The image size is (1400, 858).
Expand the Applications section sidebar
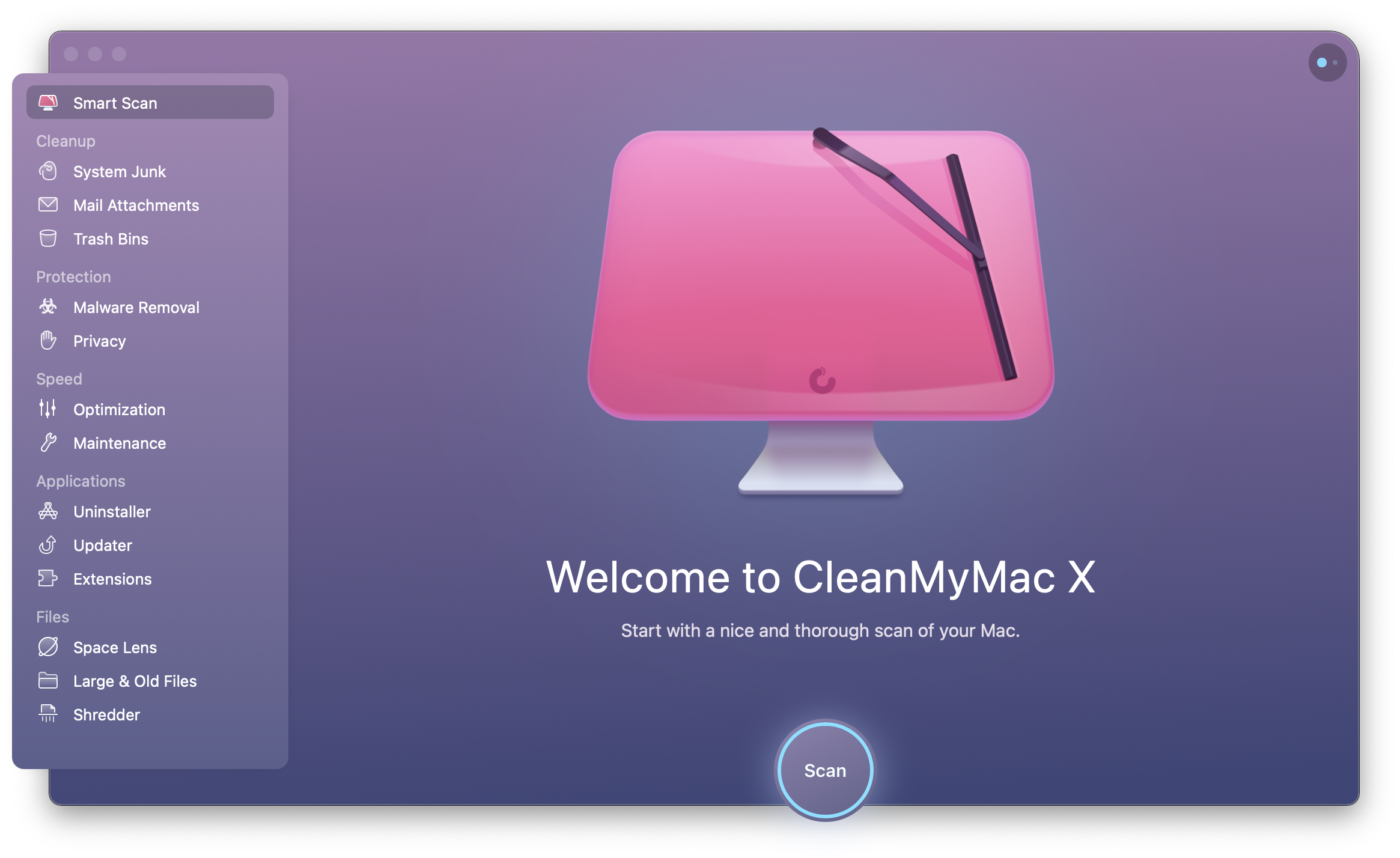coord(80,481)
